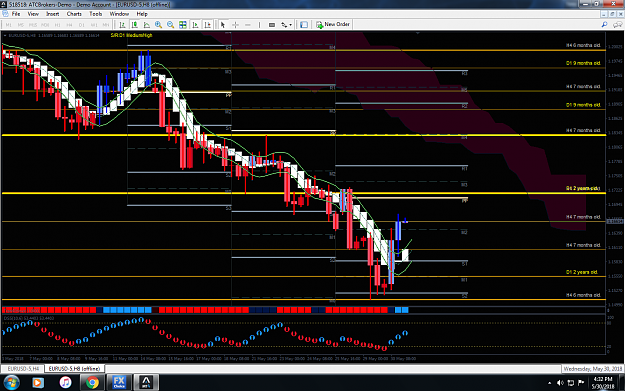Tile chart windows with toolbar icon

coord(183,25)
